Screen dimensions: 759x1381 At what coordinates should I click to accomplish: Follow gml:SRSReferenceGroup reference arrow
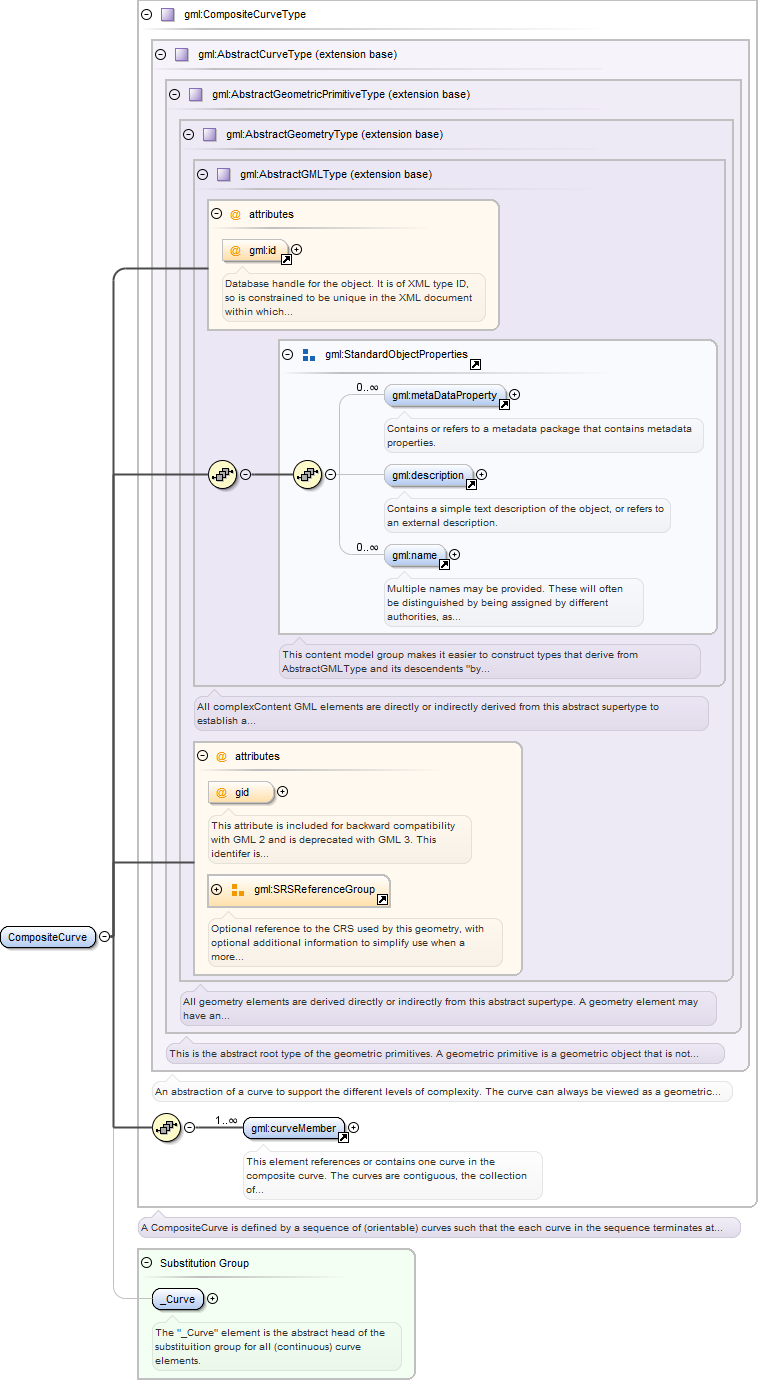(x=382, y=900)
